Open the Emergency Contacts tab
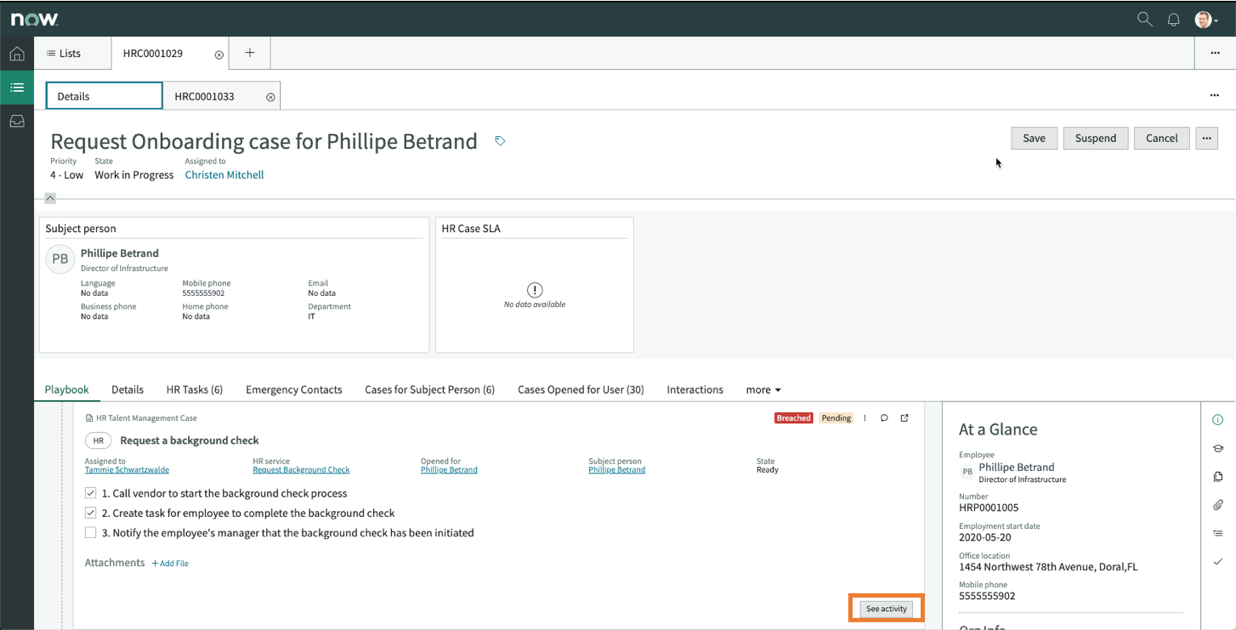This screenshot has width=1236, height=630. click(x=294, y=390)
